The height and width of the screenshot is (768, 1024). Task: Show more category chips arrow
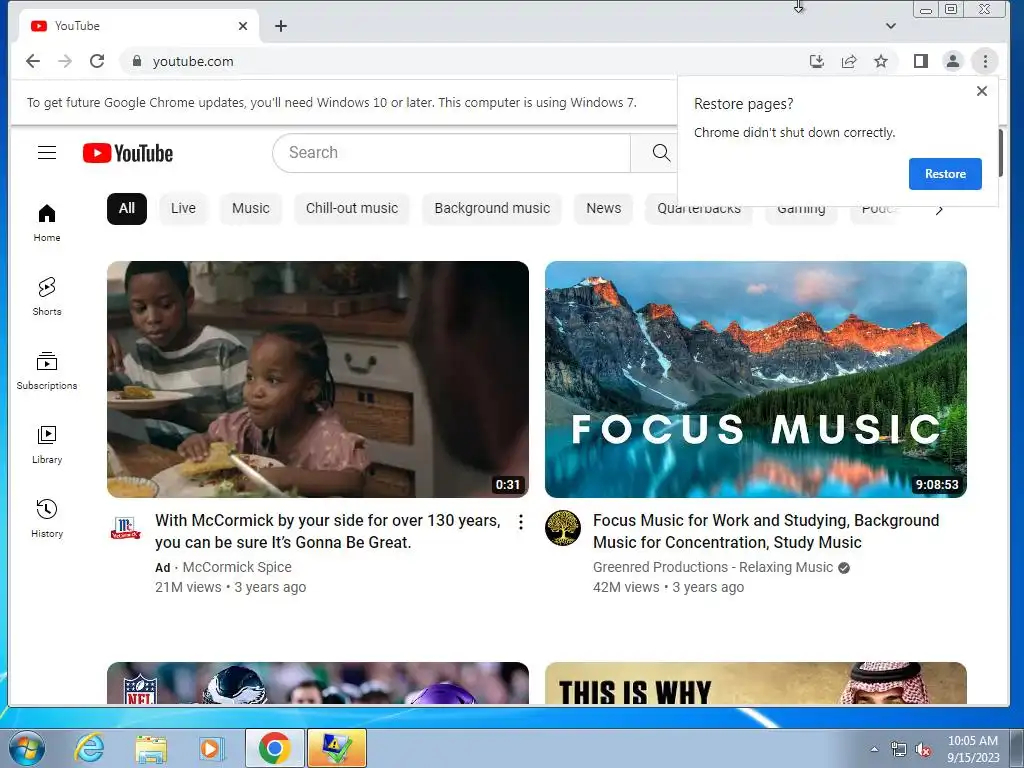939,210
